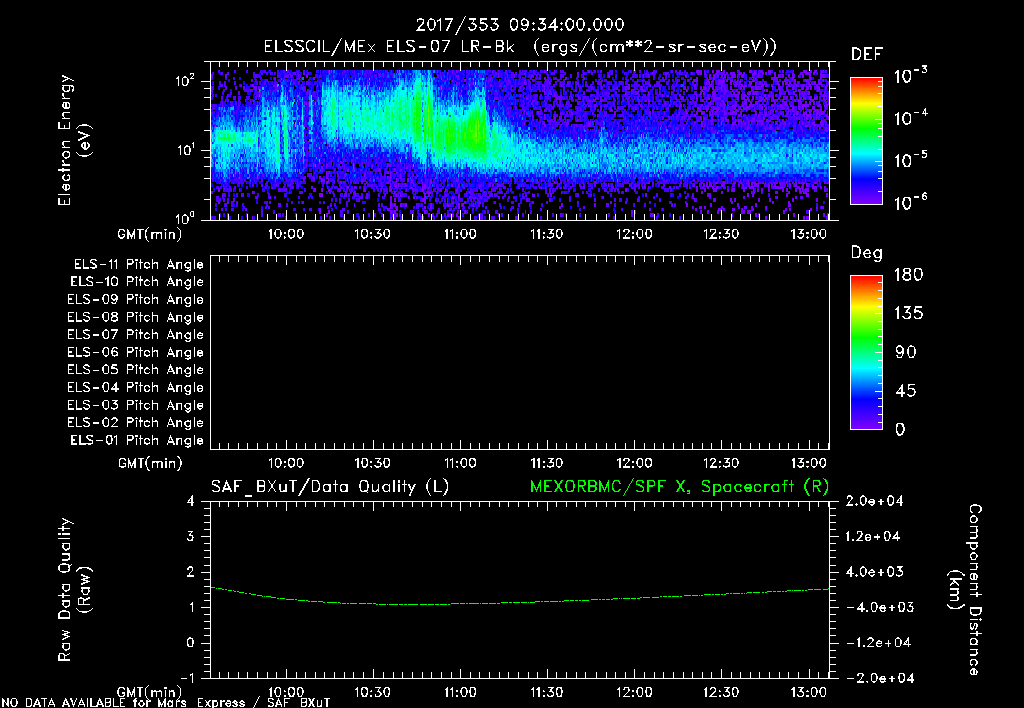Image resolution: width=1024 pixels, height=708 pixels.
Task: Select the ELS-07 Pitch Angle row label
Action: (135, 334)
